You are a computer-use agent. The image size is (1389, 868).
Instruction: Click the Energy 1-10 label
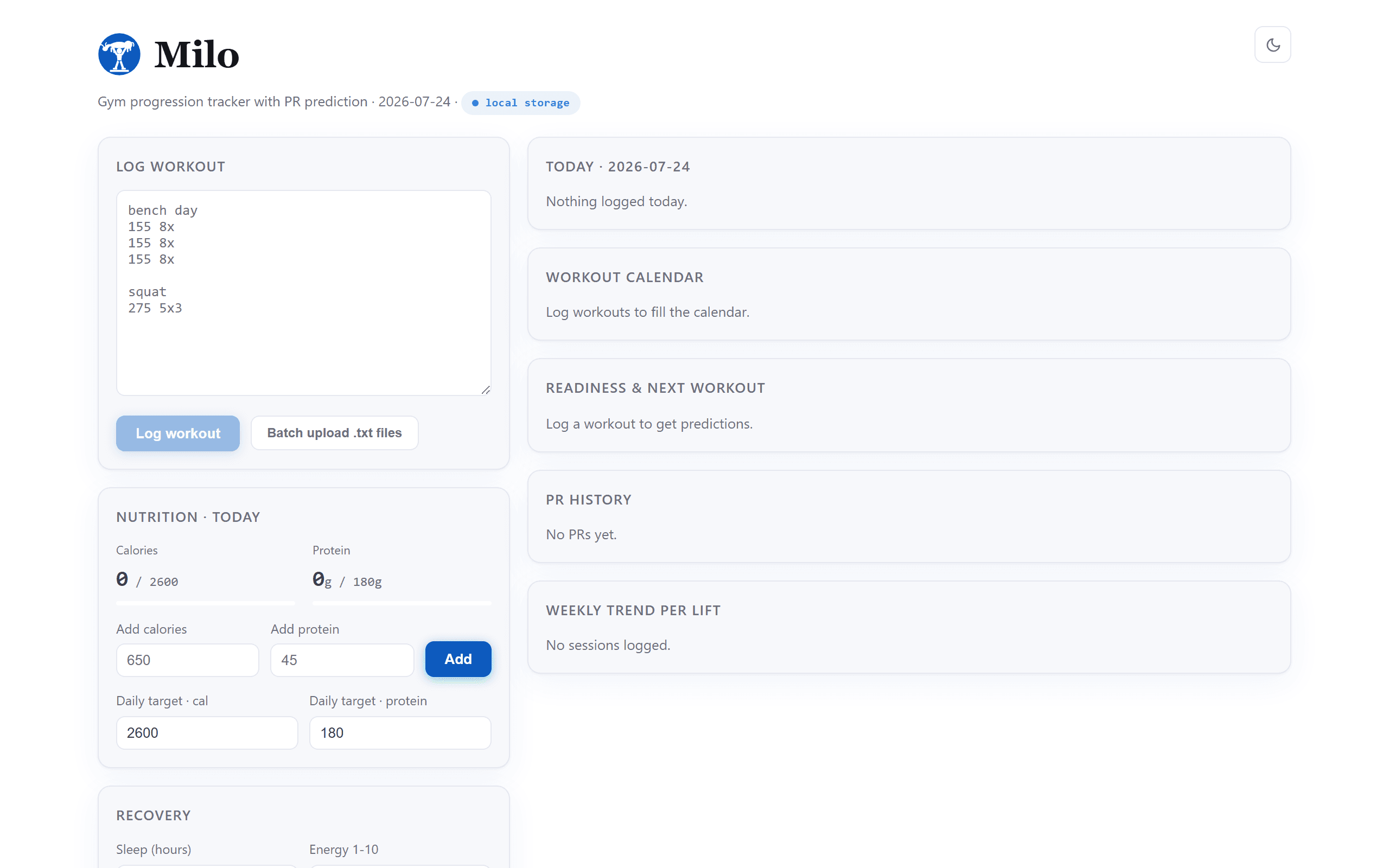point(343,849)
